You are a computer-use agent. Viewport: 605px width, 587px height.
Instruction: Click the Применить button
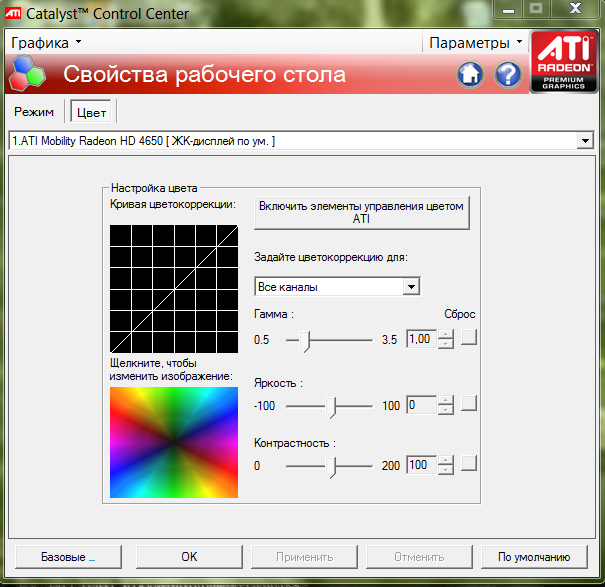(x=304, y=557)
